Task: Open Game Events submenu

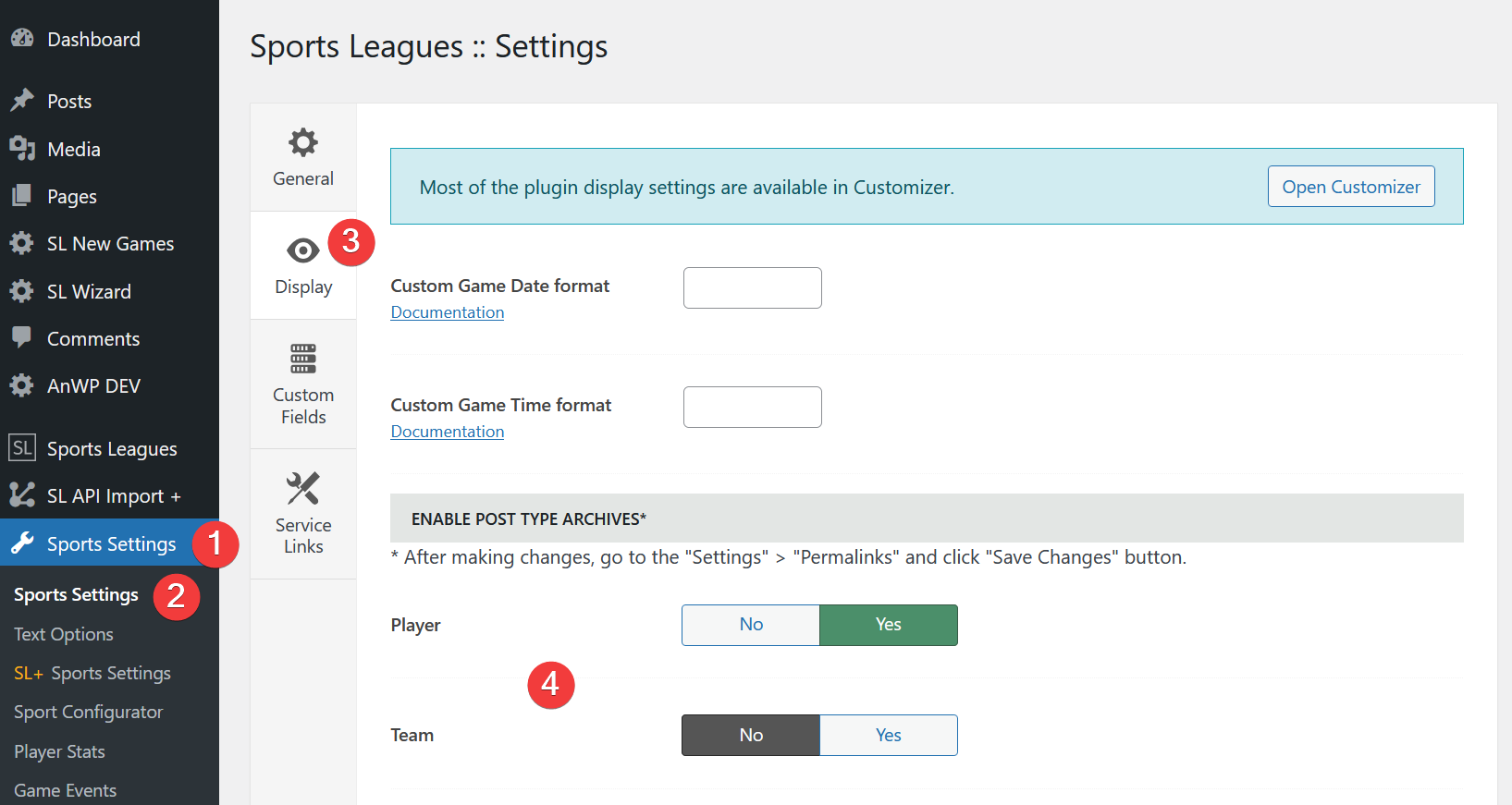Action: click(x=65, y=790)
